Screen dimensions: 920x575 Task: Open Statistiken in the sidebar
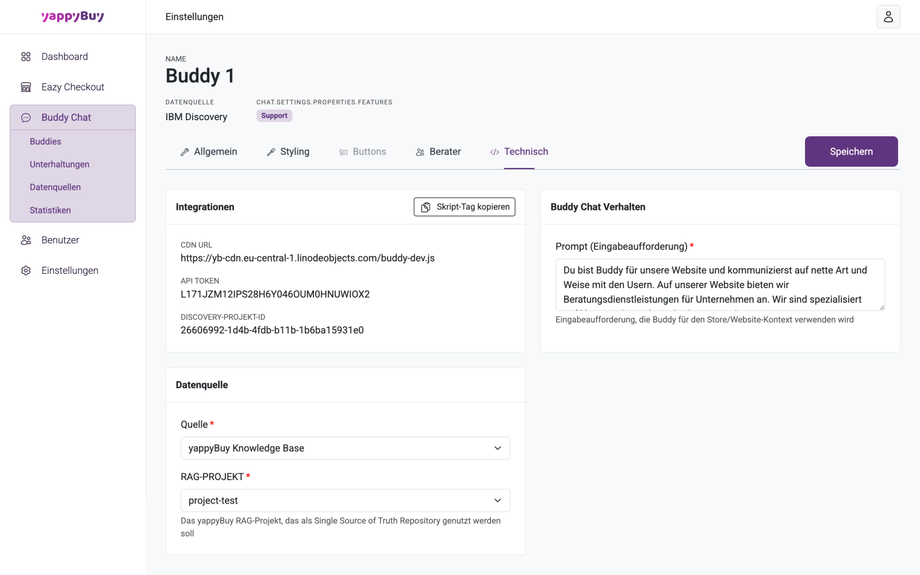point(51,210)
